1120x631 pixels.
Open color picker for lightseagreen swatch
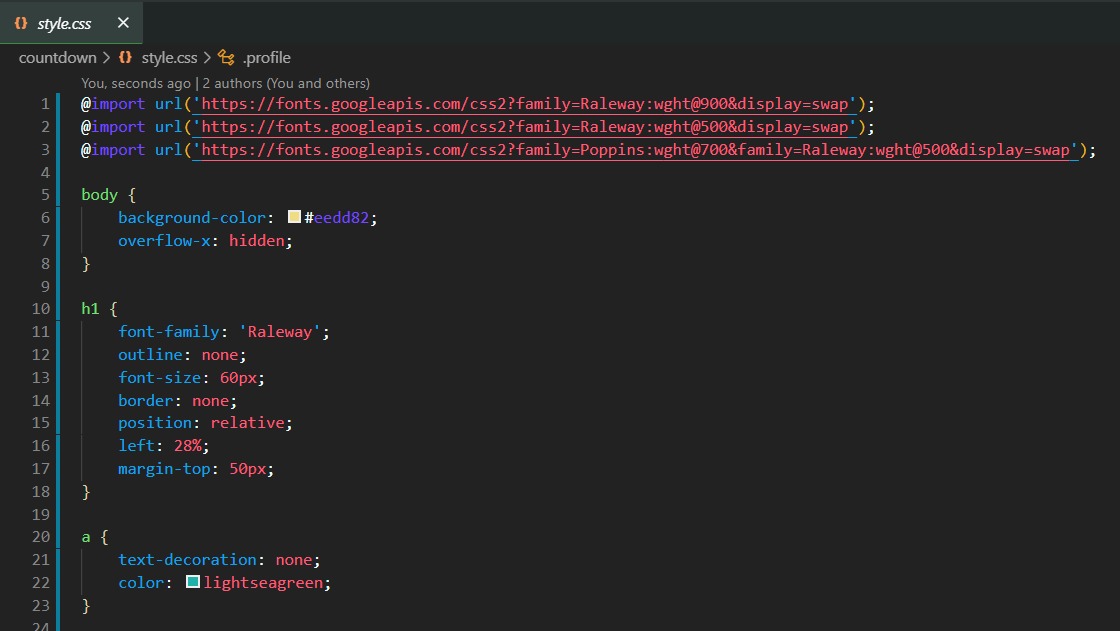[193, 582]
